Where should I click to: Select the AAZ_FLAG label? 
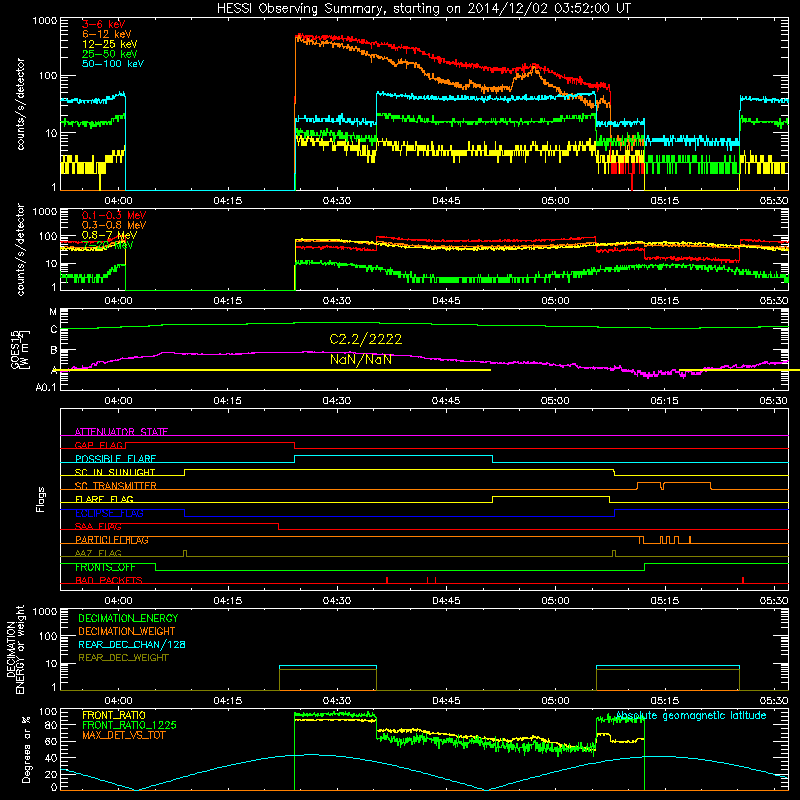click(x=98, y=553)
